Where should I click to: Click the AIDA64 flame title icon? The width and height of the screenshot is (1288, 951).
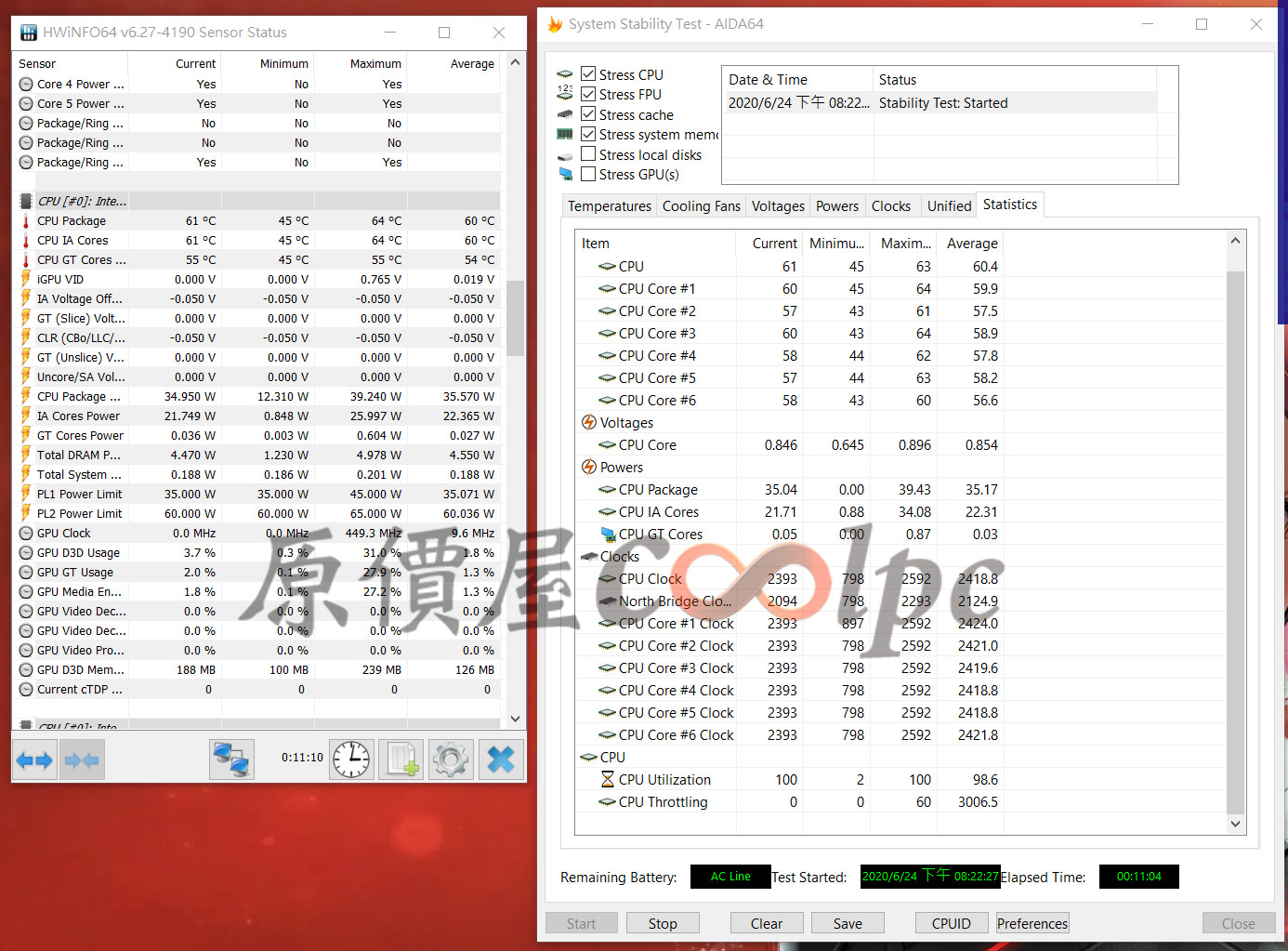pyautogui.click(x=555, y=24)
